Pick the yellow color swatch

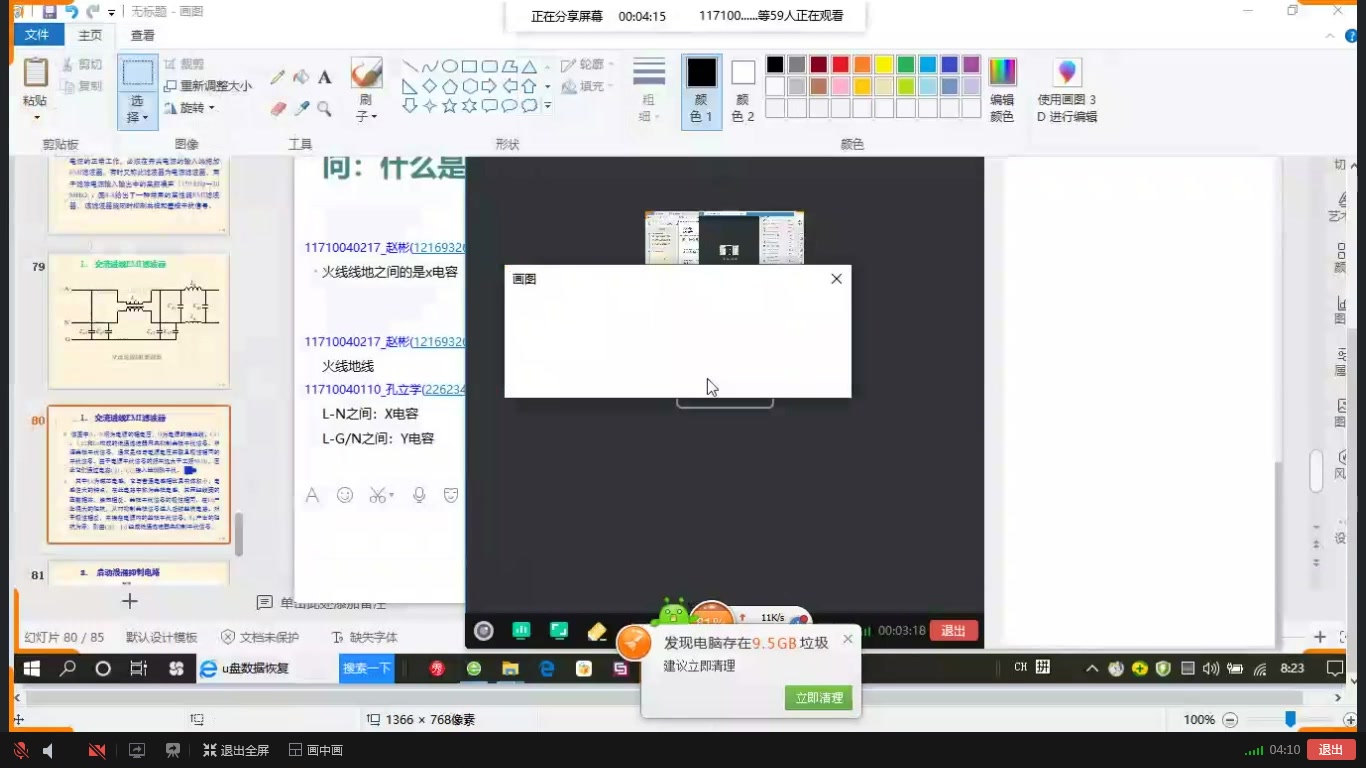(884, 65)
